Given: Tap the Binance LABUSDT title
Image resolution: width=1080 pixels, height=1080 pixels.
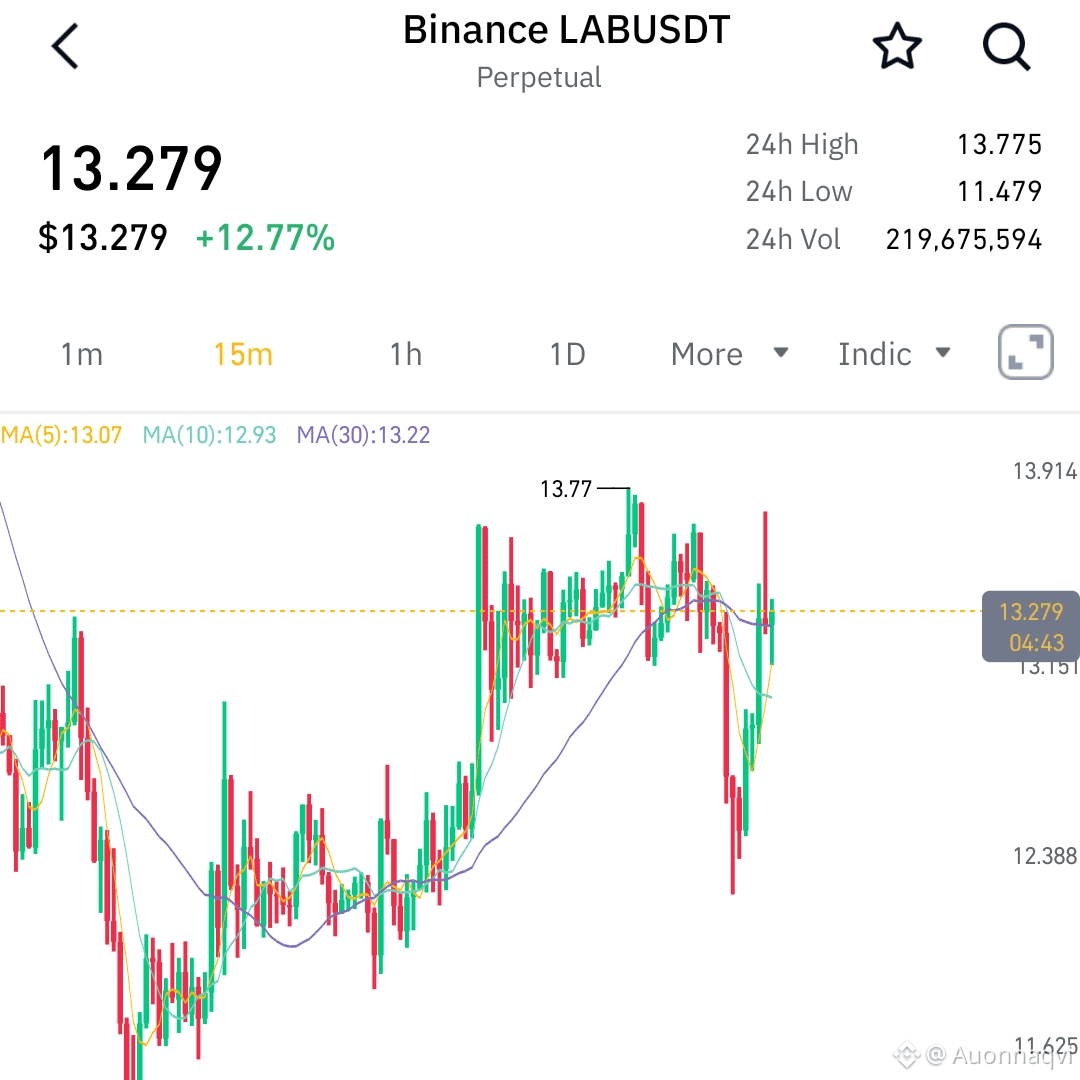Looking at the screenshot, I should coord(566,30).
